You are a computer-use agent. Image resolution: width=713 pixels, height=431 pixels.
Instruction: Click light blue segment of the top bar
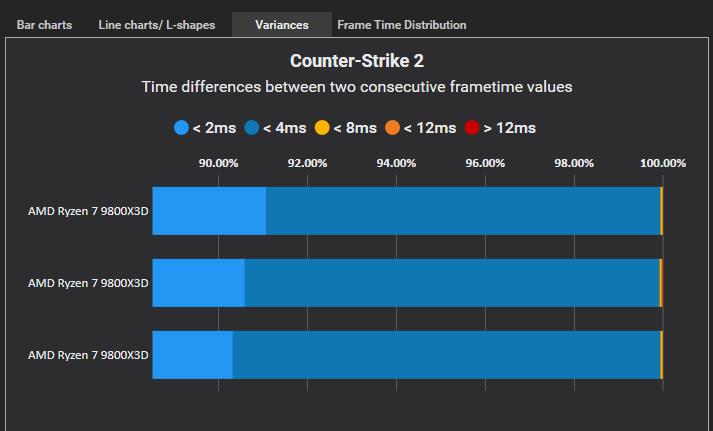point(208,210)
